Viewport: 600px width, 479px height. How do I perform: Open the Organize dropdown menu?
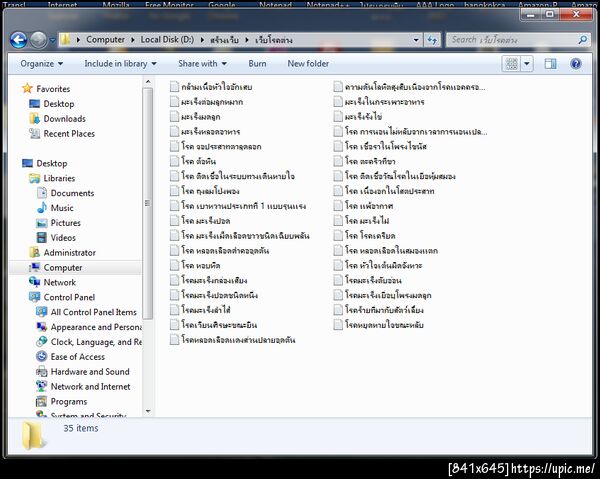coord(41,64)
